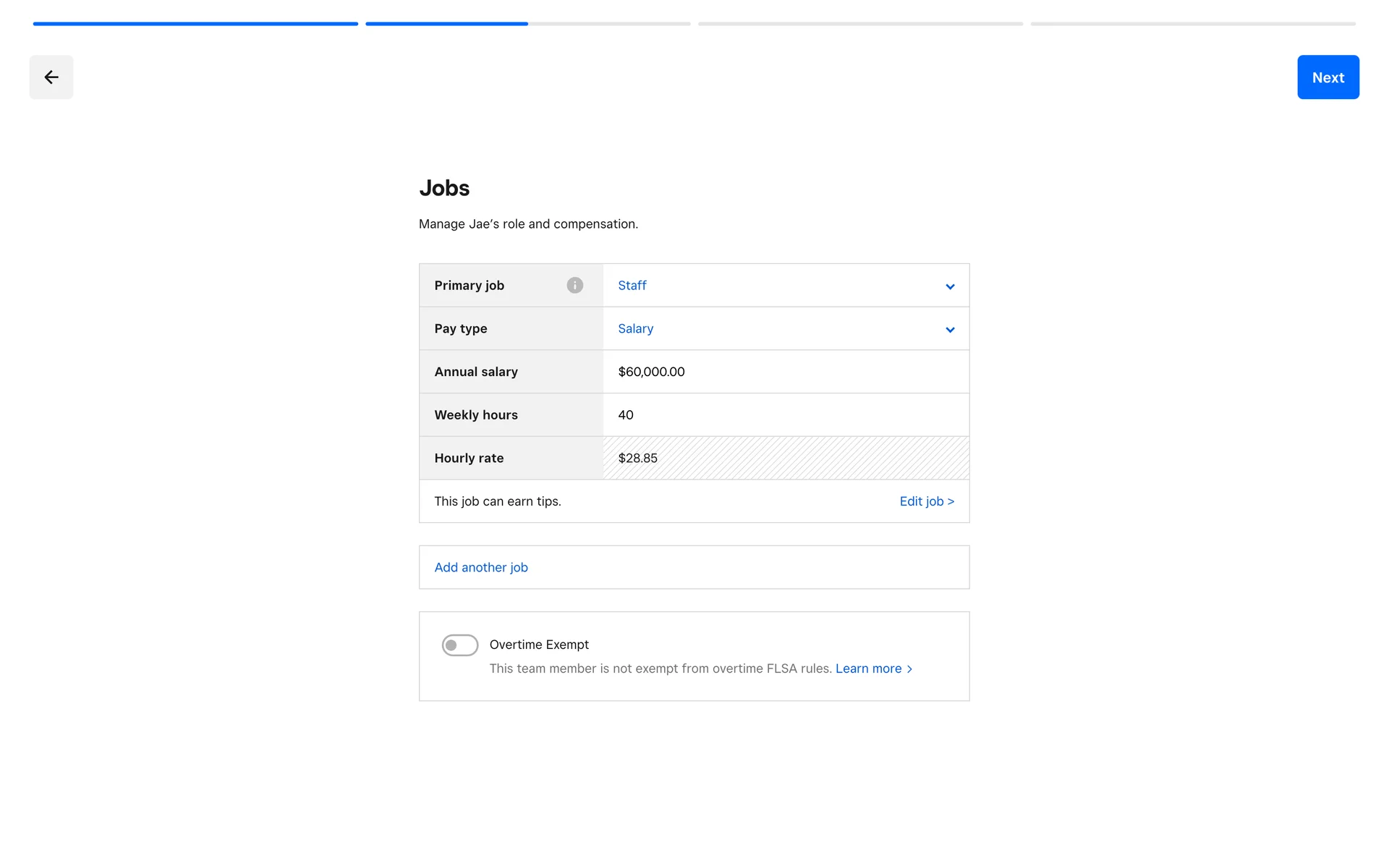Click the Primary job info icon
Viewport: 1389px width, 868px height.
coord(574,285)
